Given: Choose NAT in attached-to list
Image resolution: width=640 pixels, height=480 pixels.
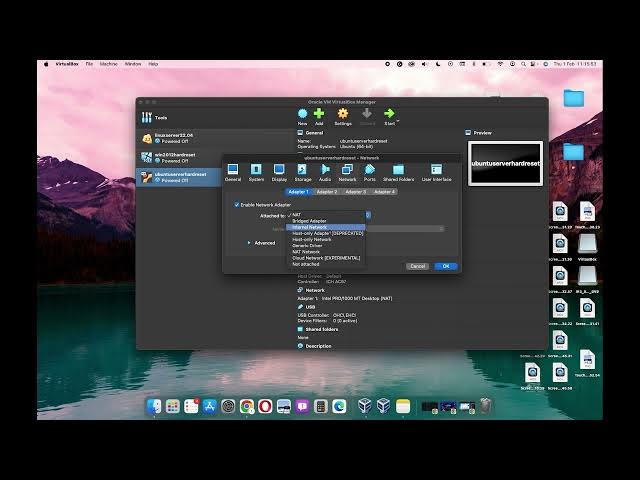Looking at the screenshot, I should click(x=326, y=215).
